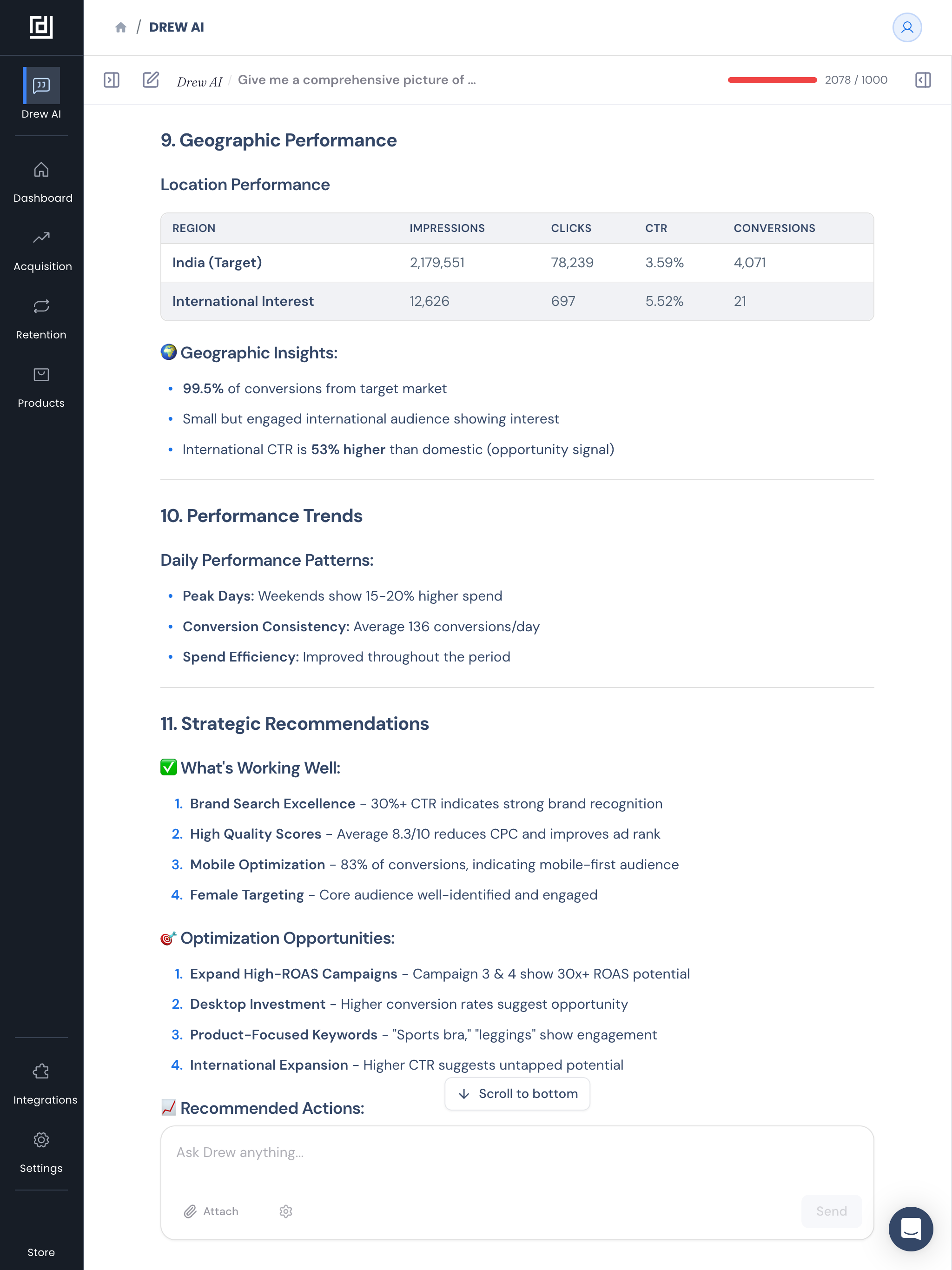952x1270 pixels.
Task: Click the Drew logo at top left
Action: point(41,27)
